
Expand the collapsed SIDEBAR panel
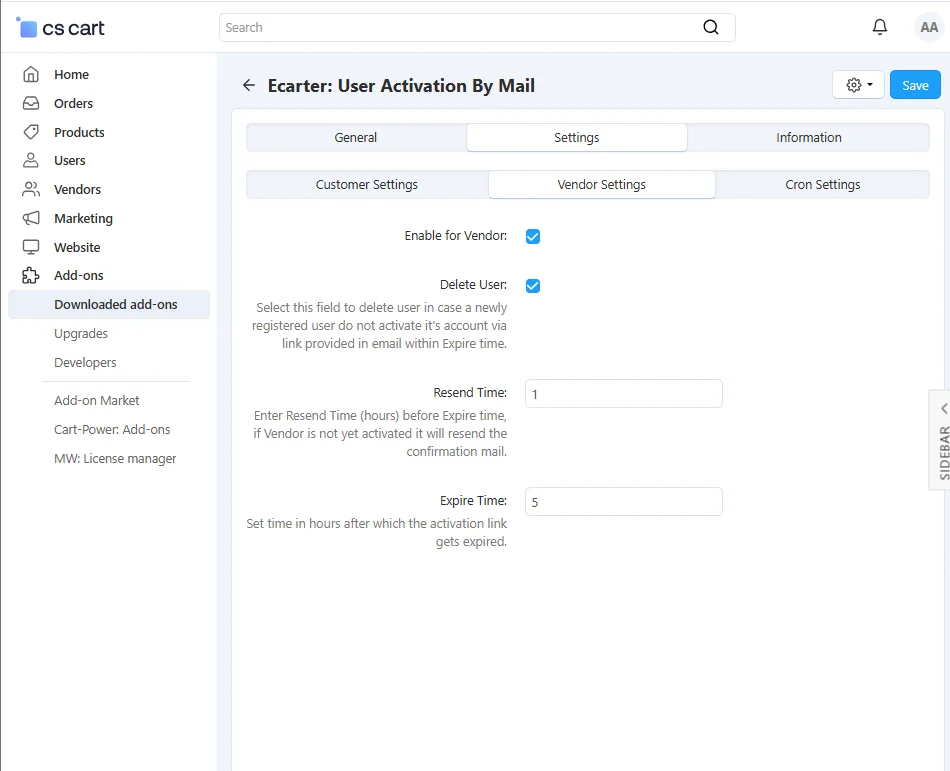click(942, 439)
